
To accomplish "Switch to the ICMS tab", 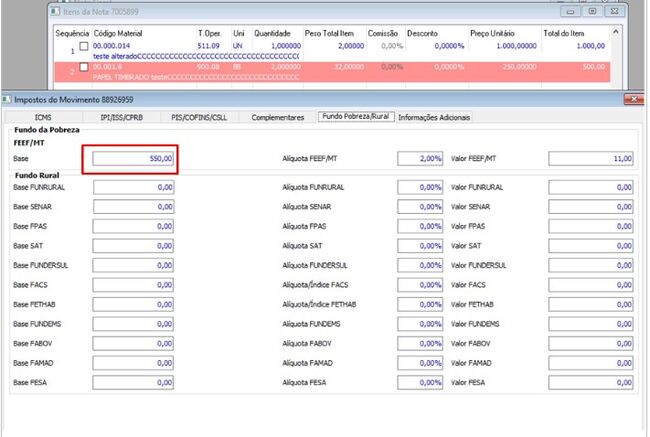I will click(43, 117).
